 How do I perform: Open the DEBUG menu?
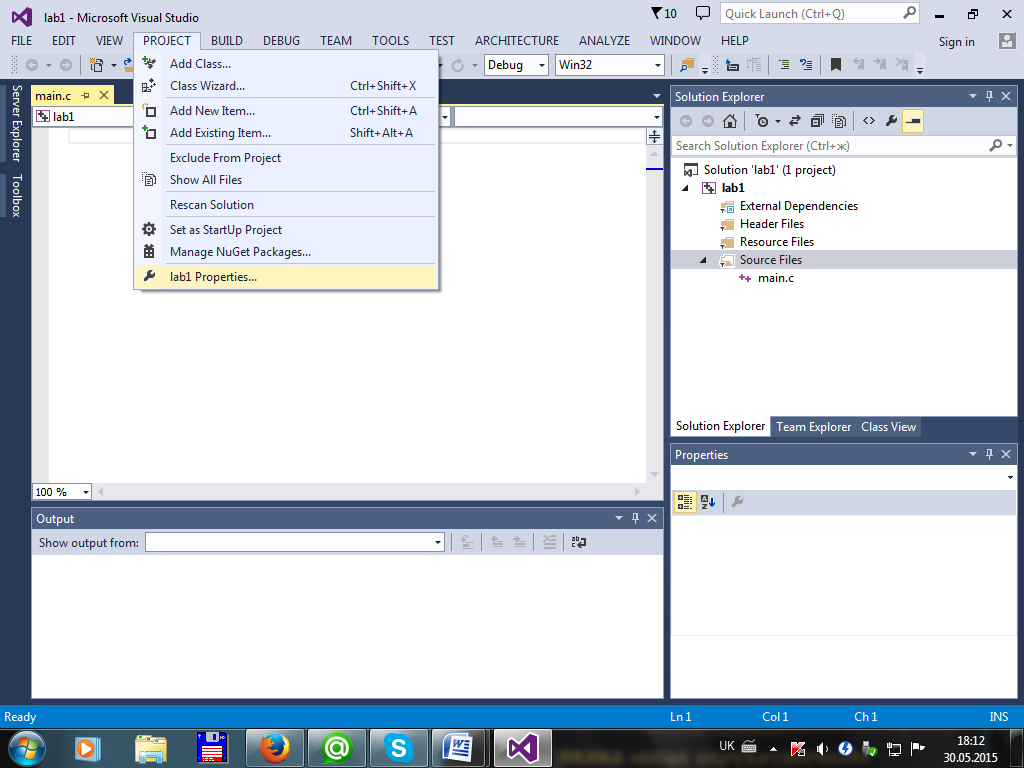tap(281, 40)
